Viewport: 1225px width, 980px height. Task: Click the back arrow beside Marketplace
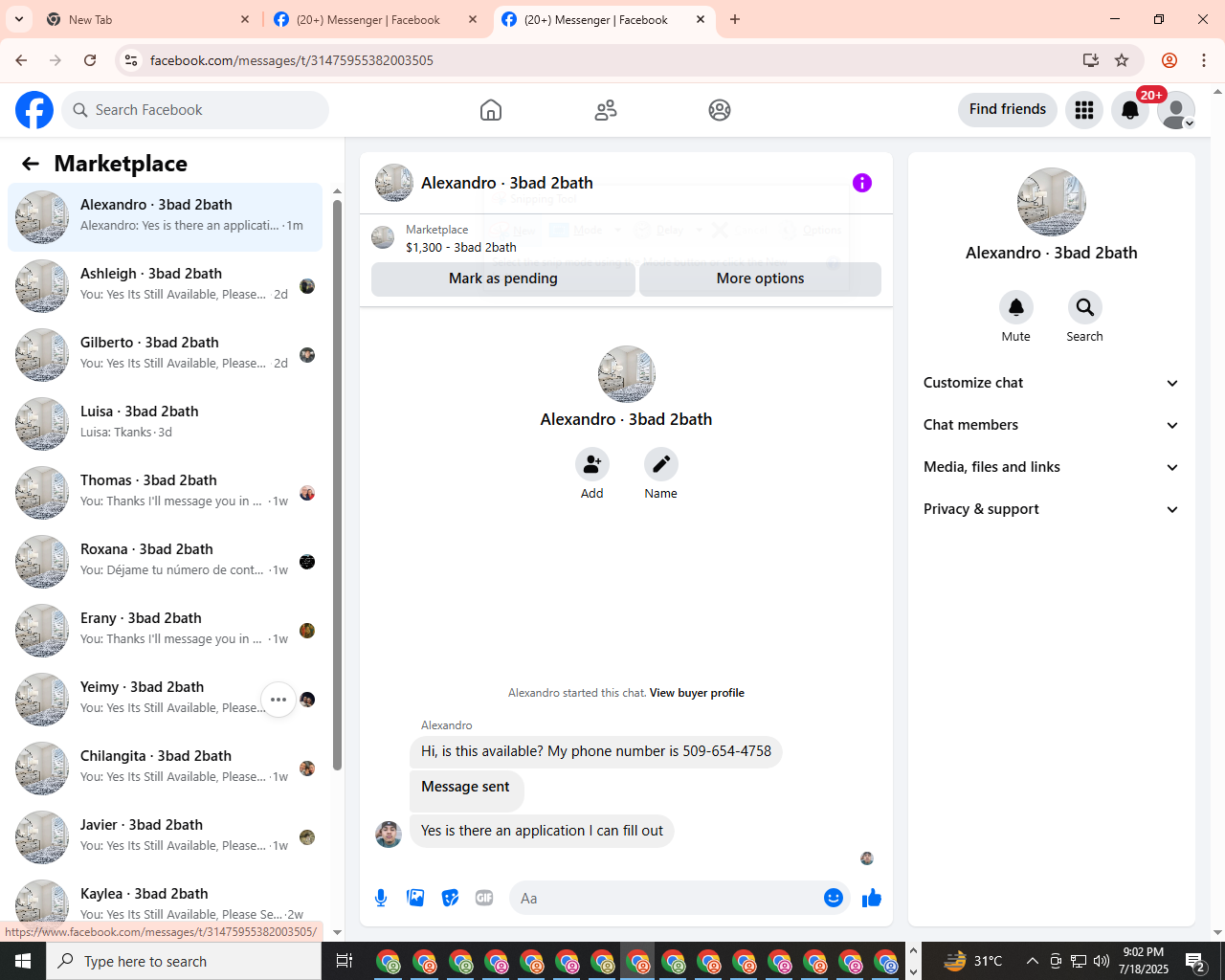(x=31, y=164)
